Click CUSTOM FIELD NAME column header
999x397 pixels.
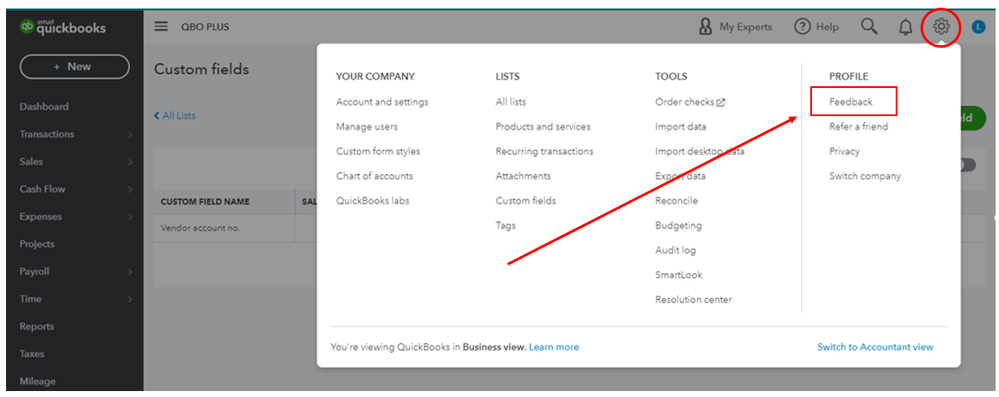pyautogui.click(x=205, y=202)
